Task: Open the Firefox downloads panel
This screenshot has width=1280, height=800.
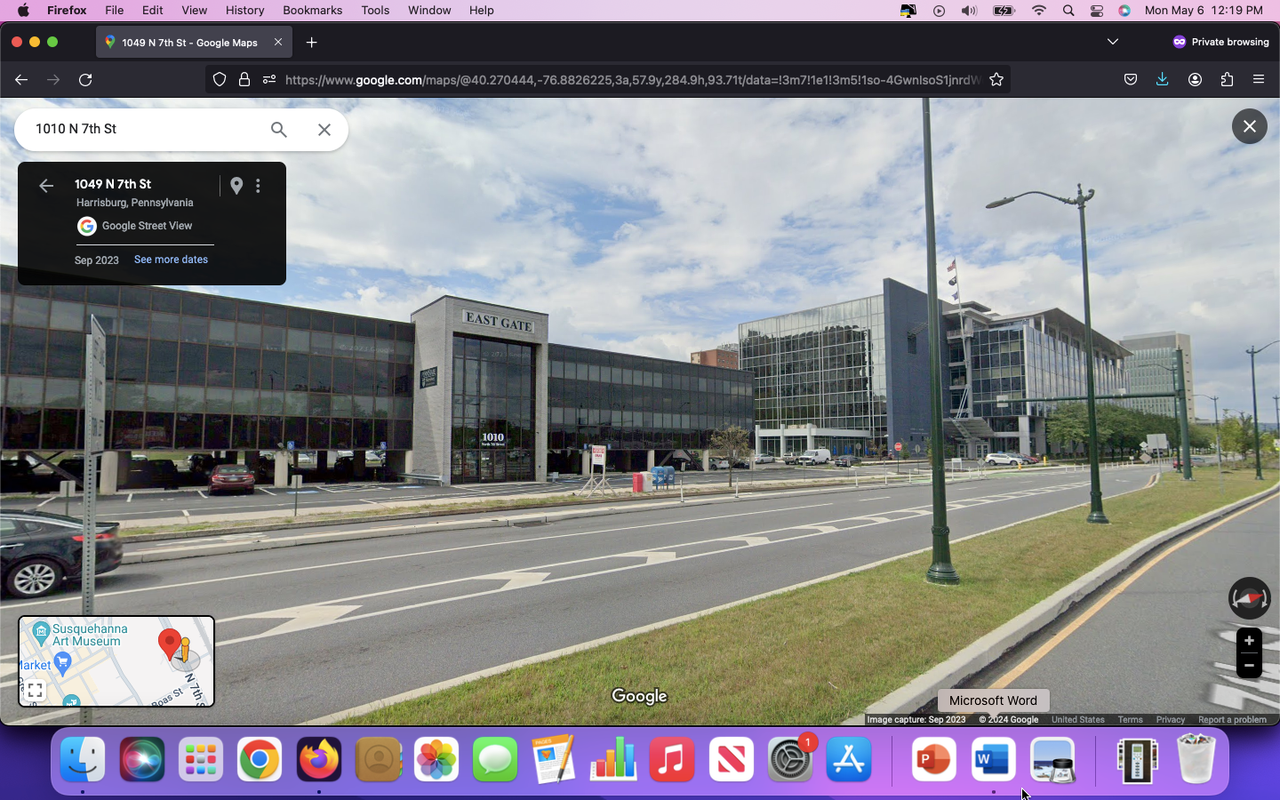Action: [x=1162, y=80]
